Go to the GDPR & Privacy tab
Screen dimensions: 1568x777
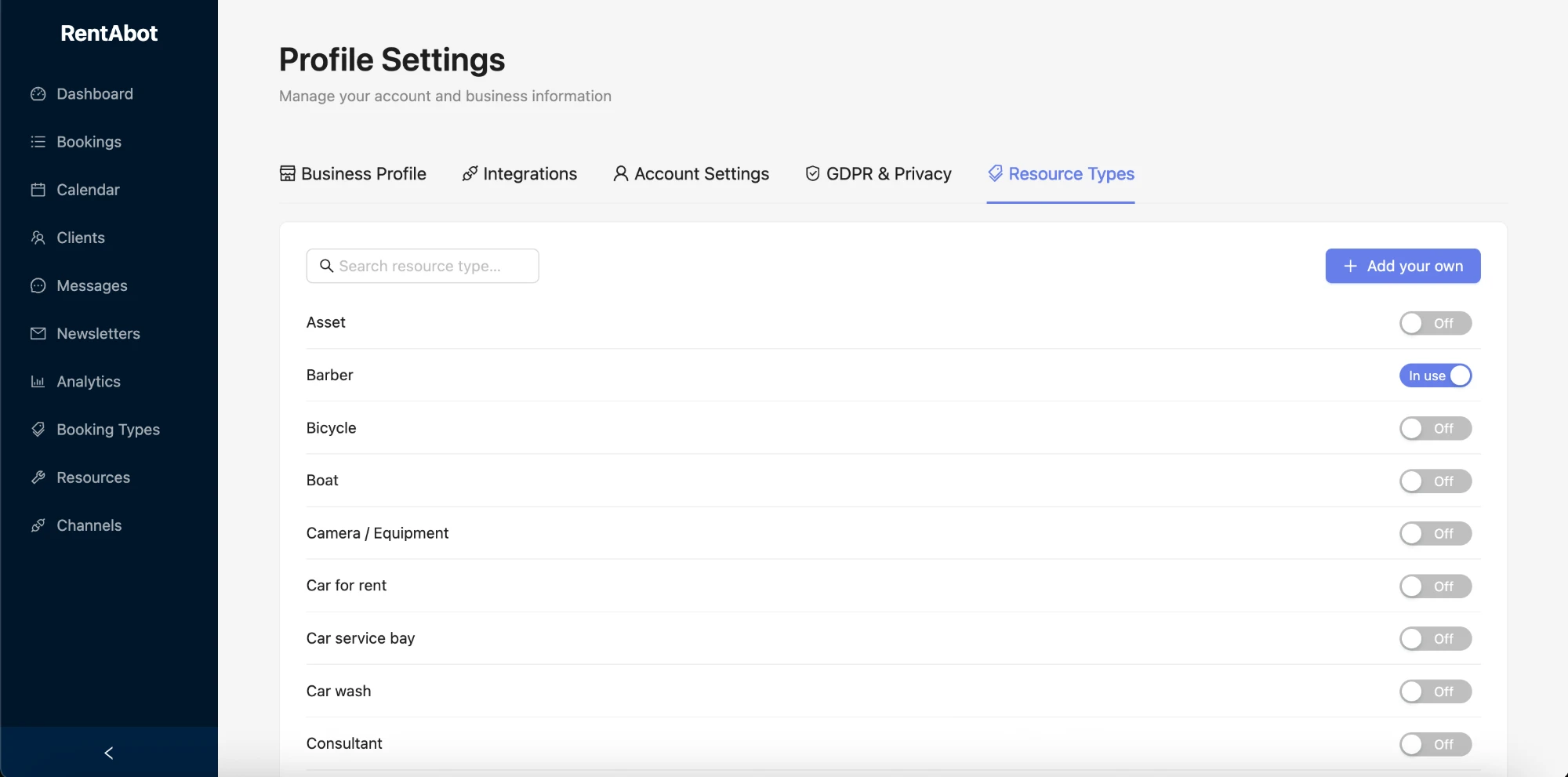[878, 173]
